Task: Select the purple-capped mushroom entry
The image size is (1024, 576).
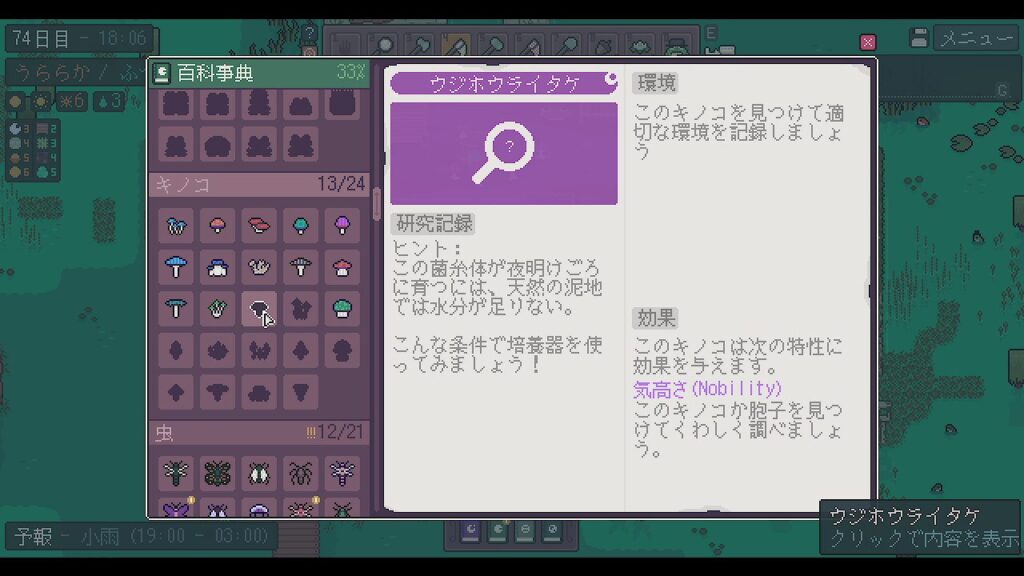Action: [x=342, y=226]
